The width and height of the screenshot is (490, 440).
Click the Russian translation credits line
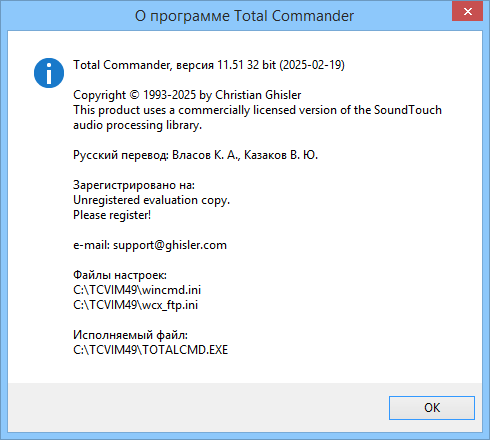coord(195,155)
